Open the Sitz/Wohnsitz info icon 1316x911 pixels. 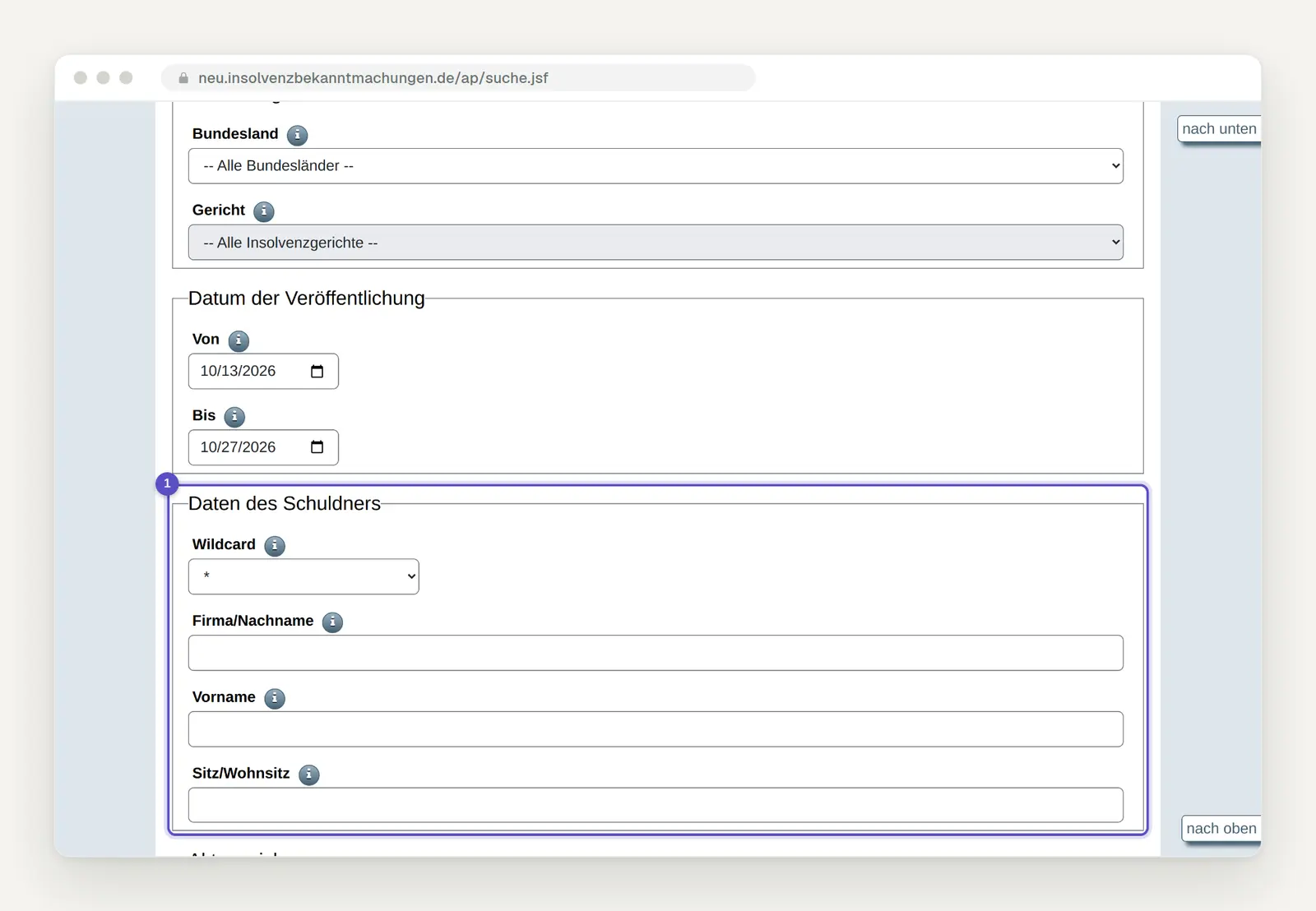309,775
